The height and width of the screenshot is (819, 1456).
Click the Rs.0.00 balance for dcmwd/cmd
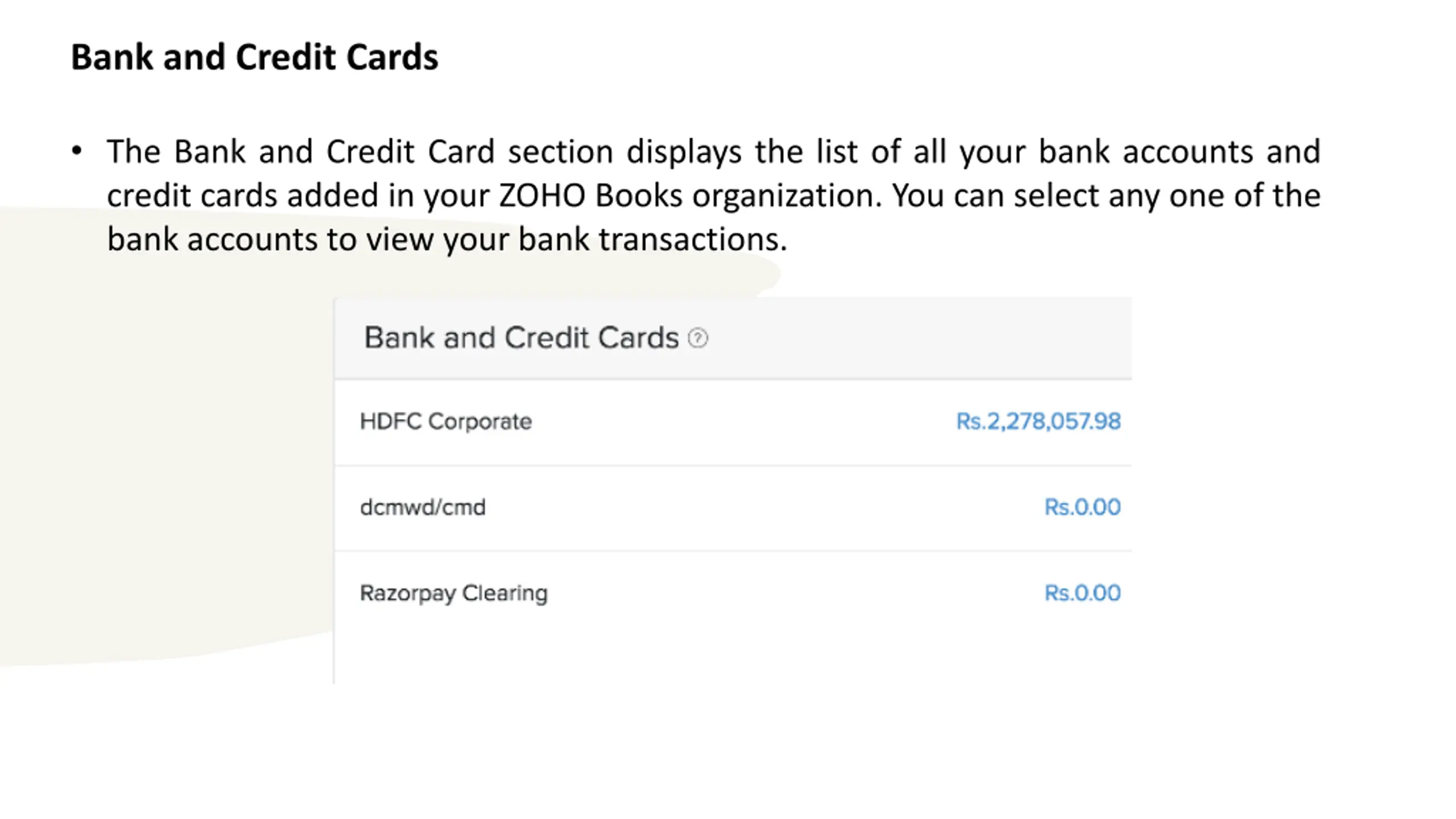click(1082, 507)
